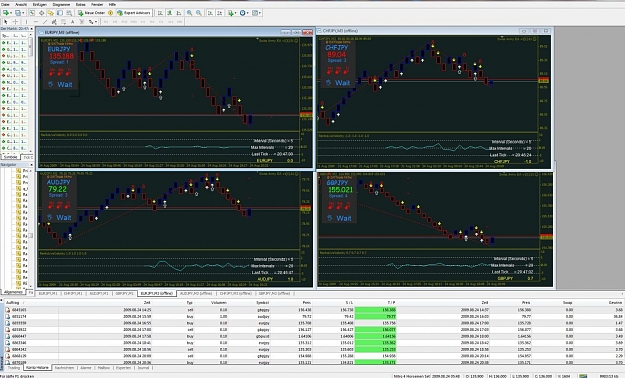Select the order row dated 2009.08.24 14:25
Viewport: 625px width, 378px height.
pyautogui.click(x=314, y=309)
